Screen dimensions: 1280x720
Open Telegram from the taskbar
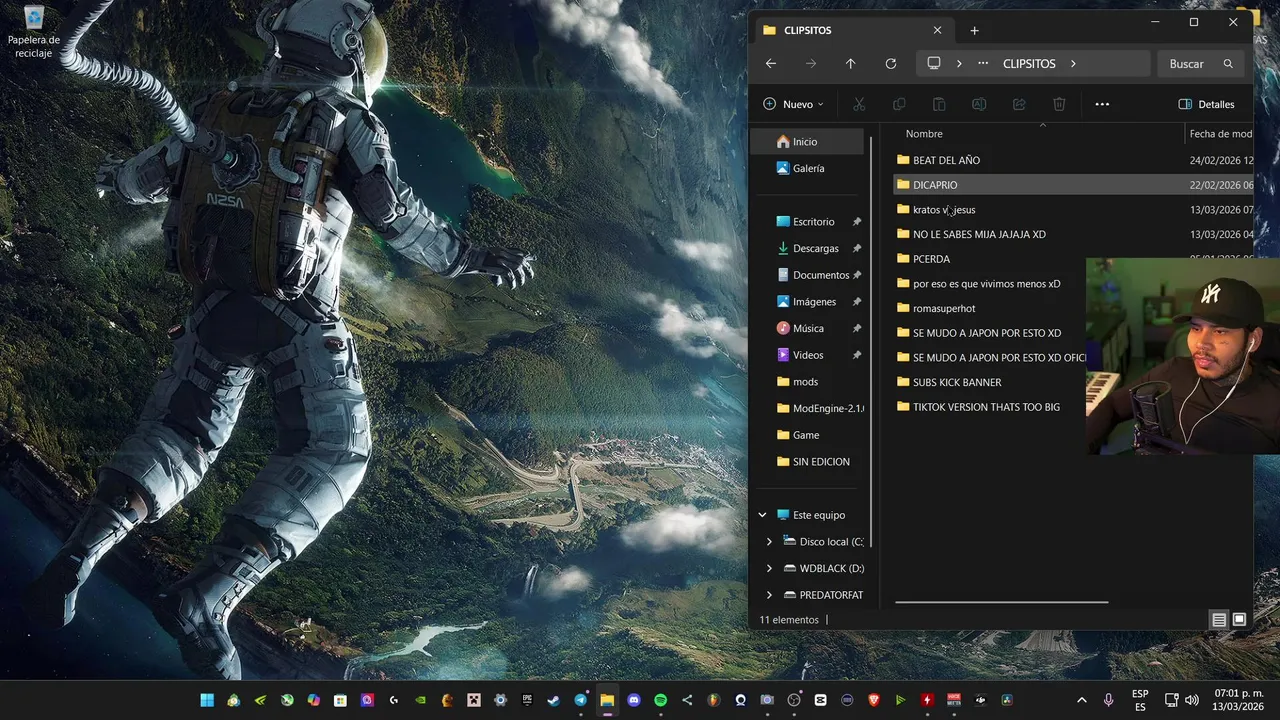580,700
